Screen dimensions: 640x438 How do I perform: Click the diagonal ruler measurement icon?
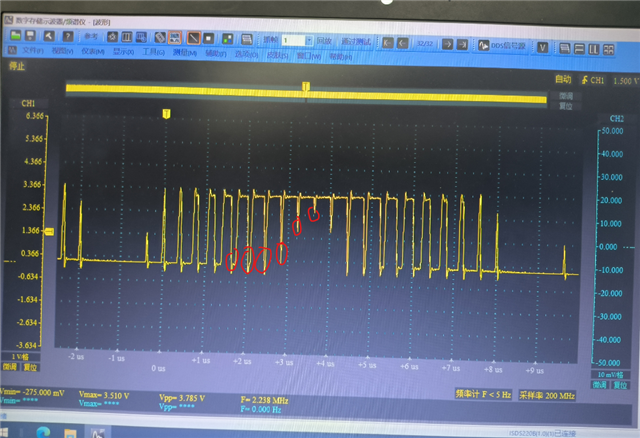coord(160,38)
